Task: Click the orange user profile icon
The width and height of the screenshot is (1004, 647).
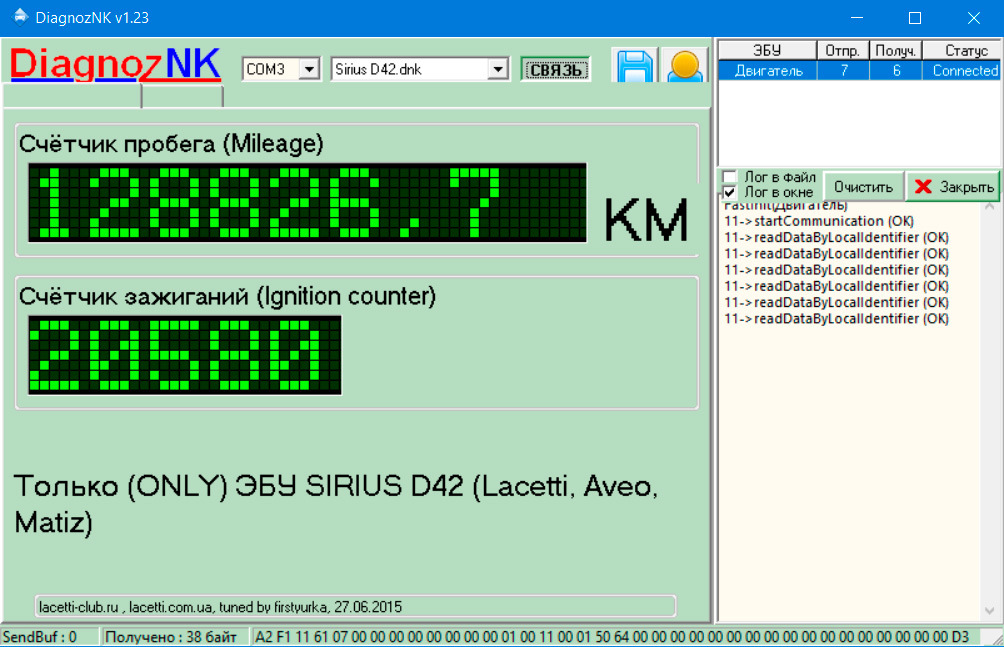Action: click(685, 66)
